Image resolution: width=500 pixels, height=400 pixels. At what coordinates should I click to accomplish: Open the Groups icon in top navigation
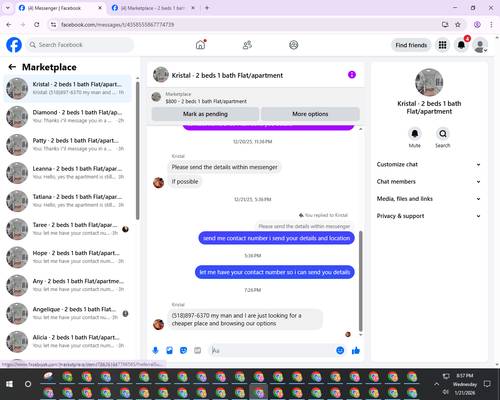click(x=294, y=45)
